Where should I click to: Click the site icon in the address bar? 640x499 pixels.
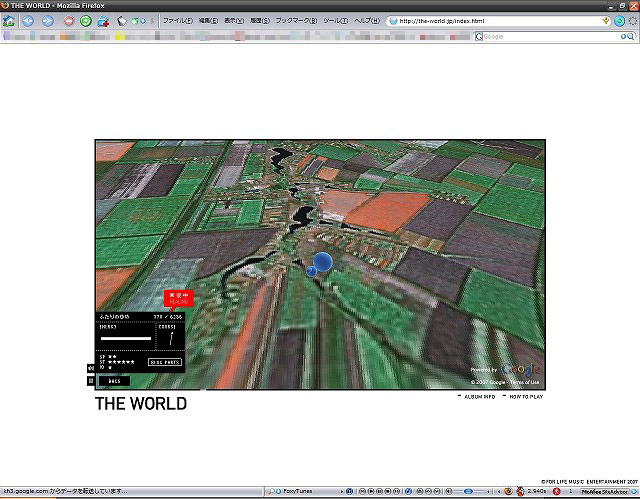[393, 21]
